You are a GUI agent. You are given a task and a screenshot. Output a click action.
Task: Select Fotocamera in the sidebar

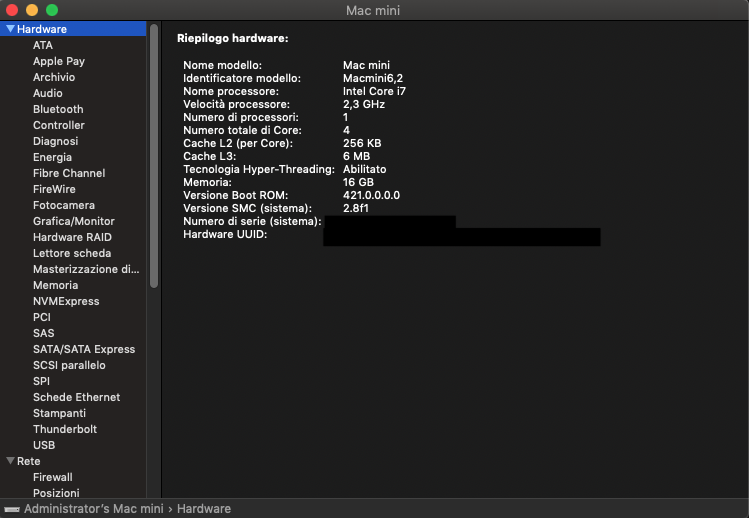point(64,205)
